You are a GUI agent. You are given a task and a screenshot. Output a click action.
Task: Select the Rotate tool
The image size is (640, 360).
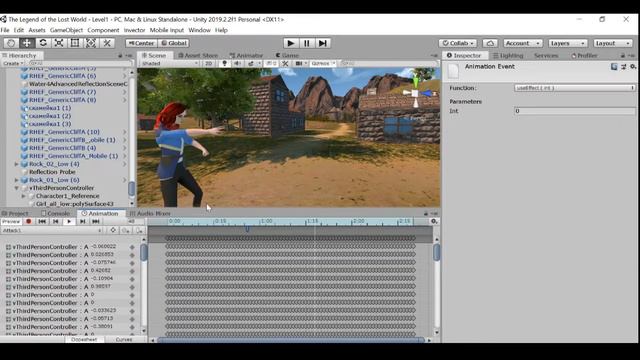43,43
